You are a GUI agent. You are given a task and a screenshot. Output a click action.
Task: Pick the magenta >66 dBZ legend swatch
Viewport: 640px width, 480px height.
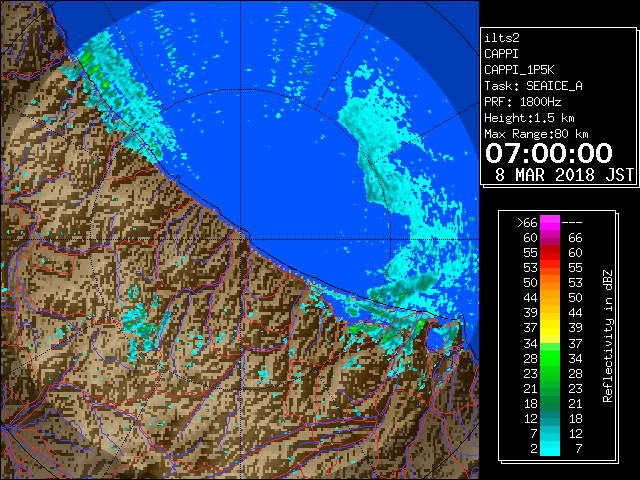[550, 223]
